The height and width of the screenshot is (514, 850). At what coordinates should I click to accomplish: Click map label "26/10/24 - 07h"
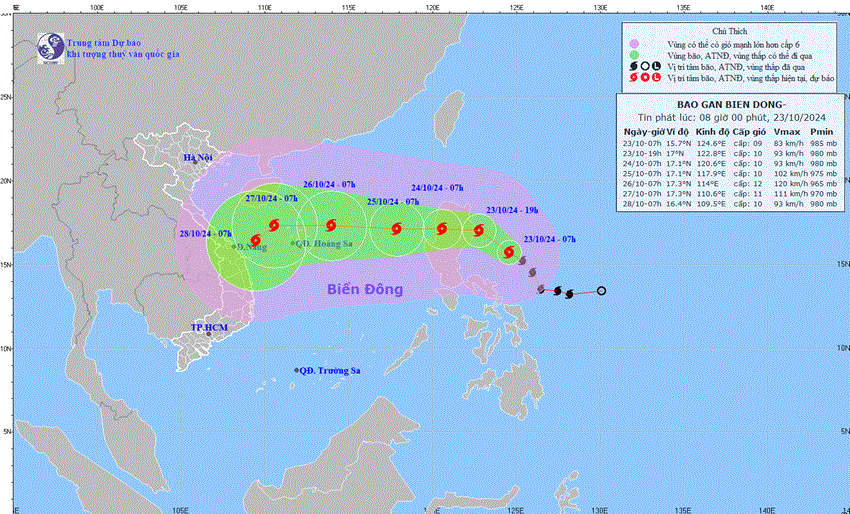coord(330,185)
